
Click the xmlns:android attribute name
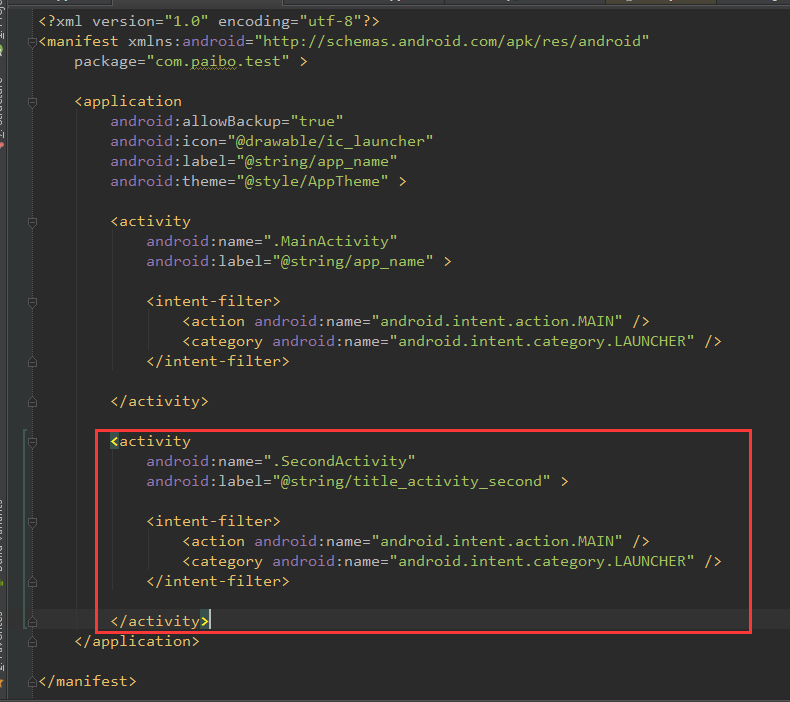(x=186, y=41)
